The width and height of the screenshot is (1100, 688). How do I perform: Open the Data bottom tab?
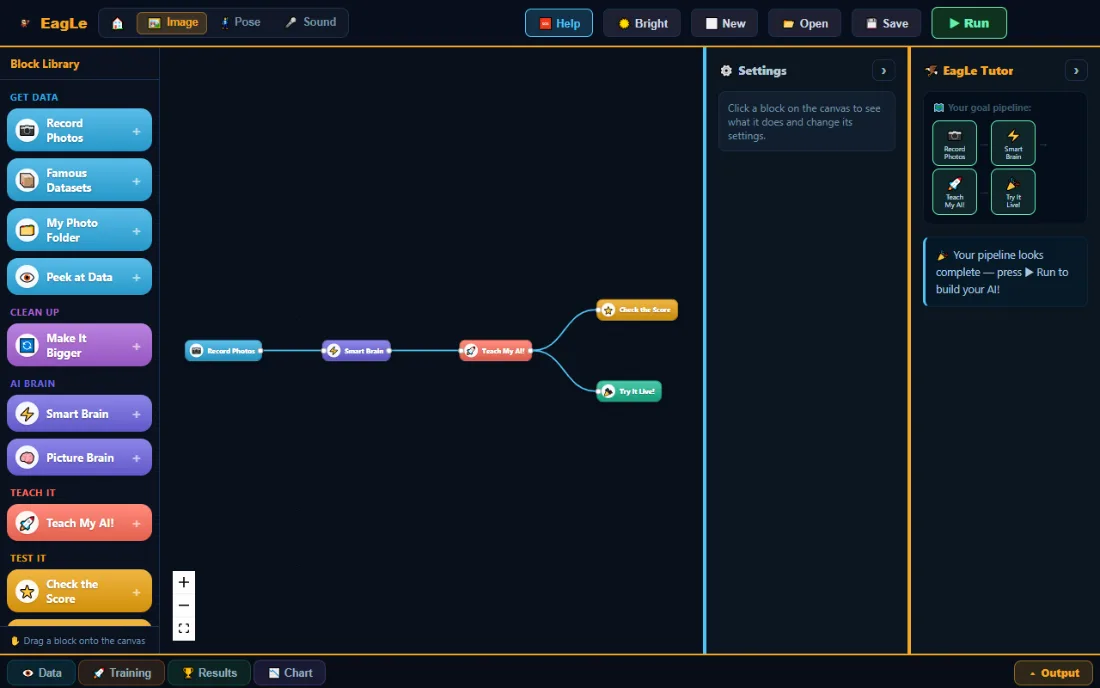click(x=41, y=673)
